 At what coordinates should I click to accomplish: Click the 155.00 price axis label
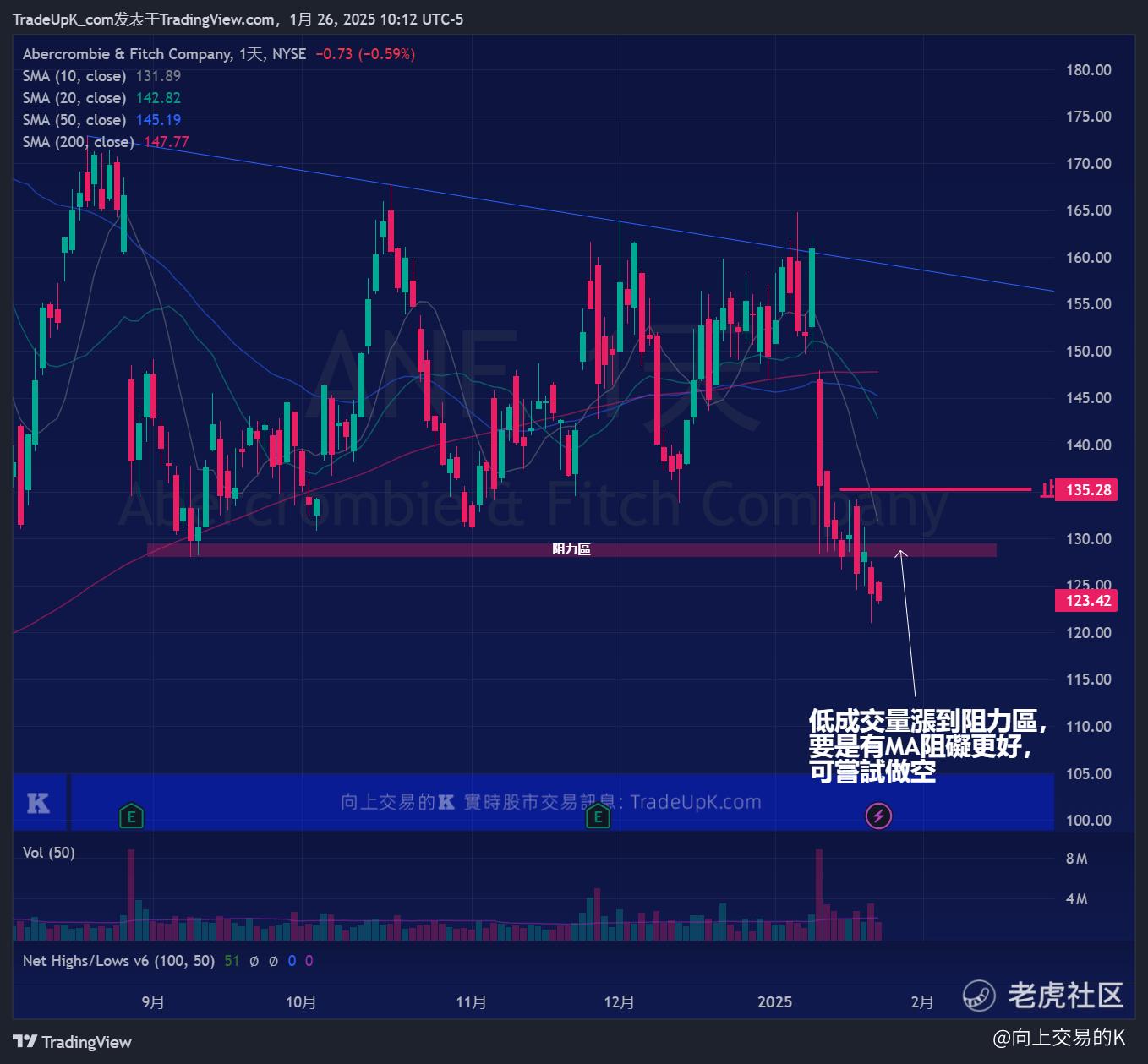pyautogui.click(x=1089, y=304)
